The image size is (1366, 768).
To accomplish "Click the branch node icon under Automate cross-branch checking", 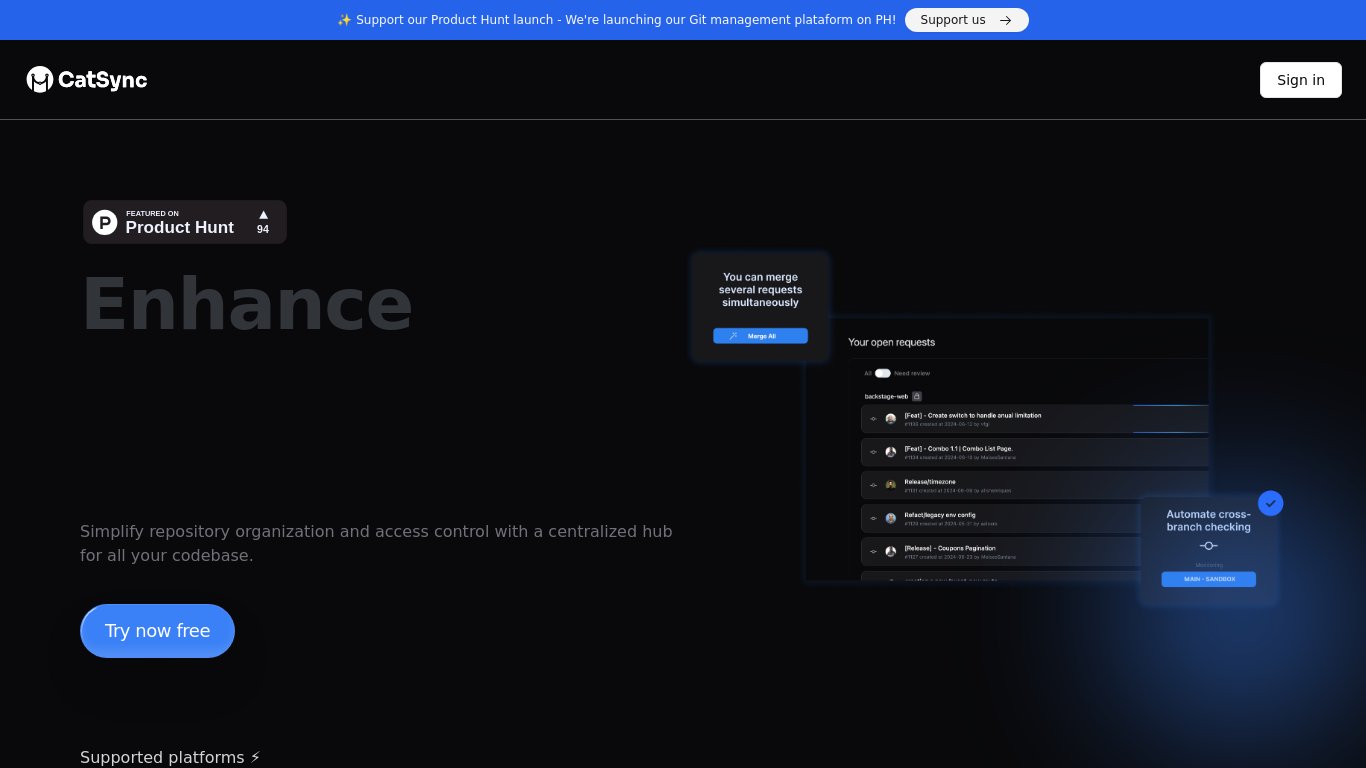I will tap(1208, 546).
